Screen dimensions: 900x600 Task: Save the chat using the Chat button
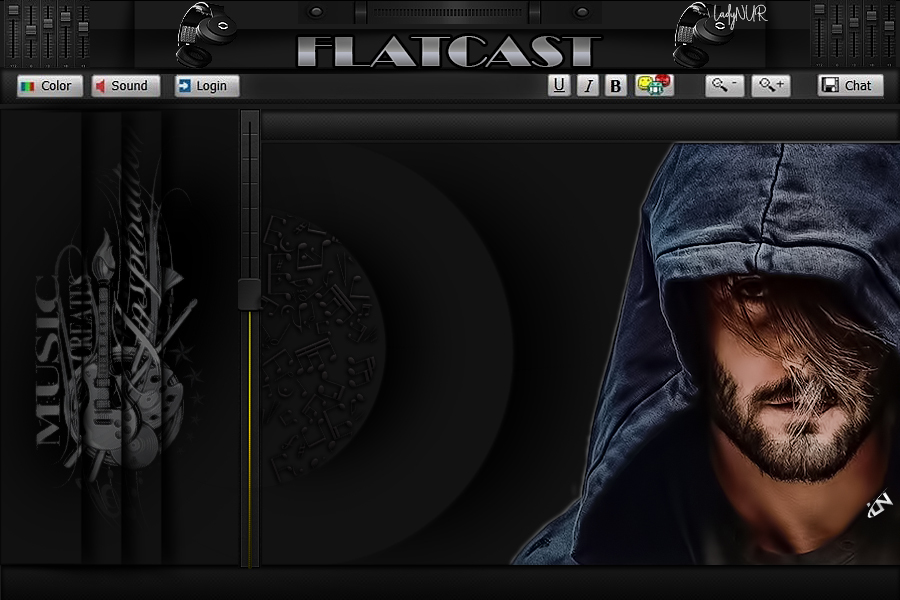point(850,86)
